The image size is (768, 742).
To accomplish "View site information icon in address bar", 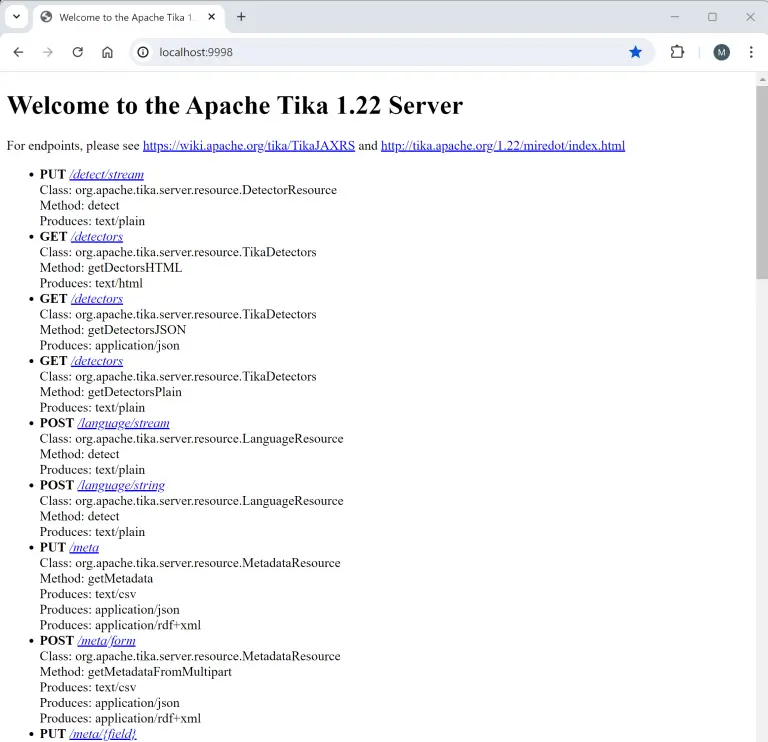I will pyautogui.click(x=143, y=52).
